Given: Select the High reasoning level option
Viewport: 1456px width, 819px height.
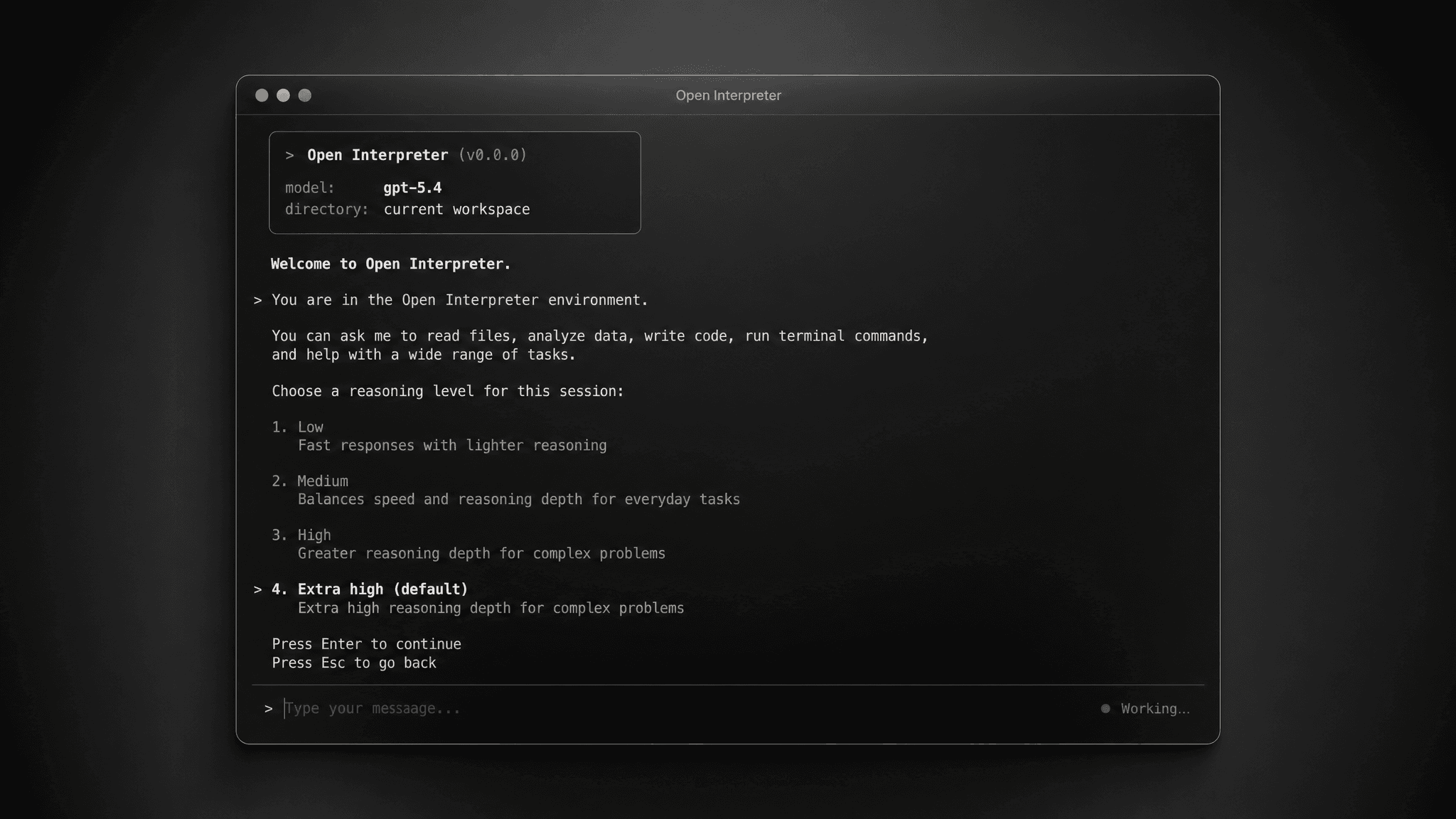Looking at the screenshot, I should click(x=301, y=535).
